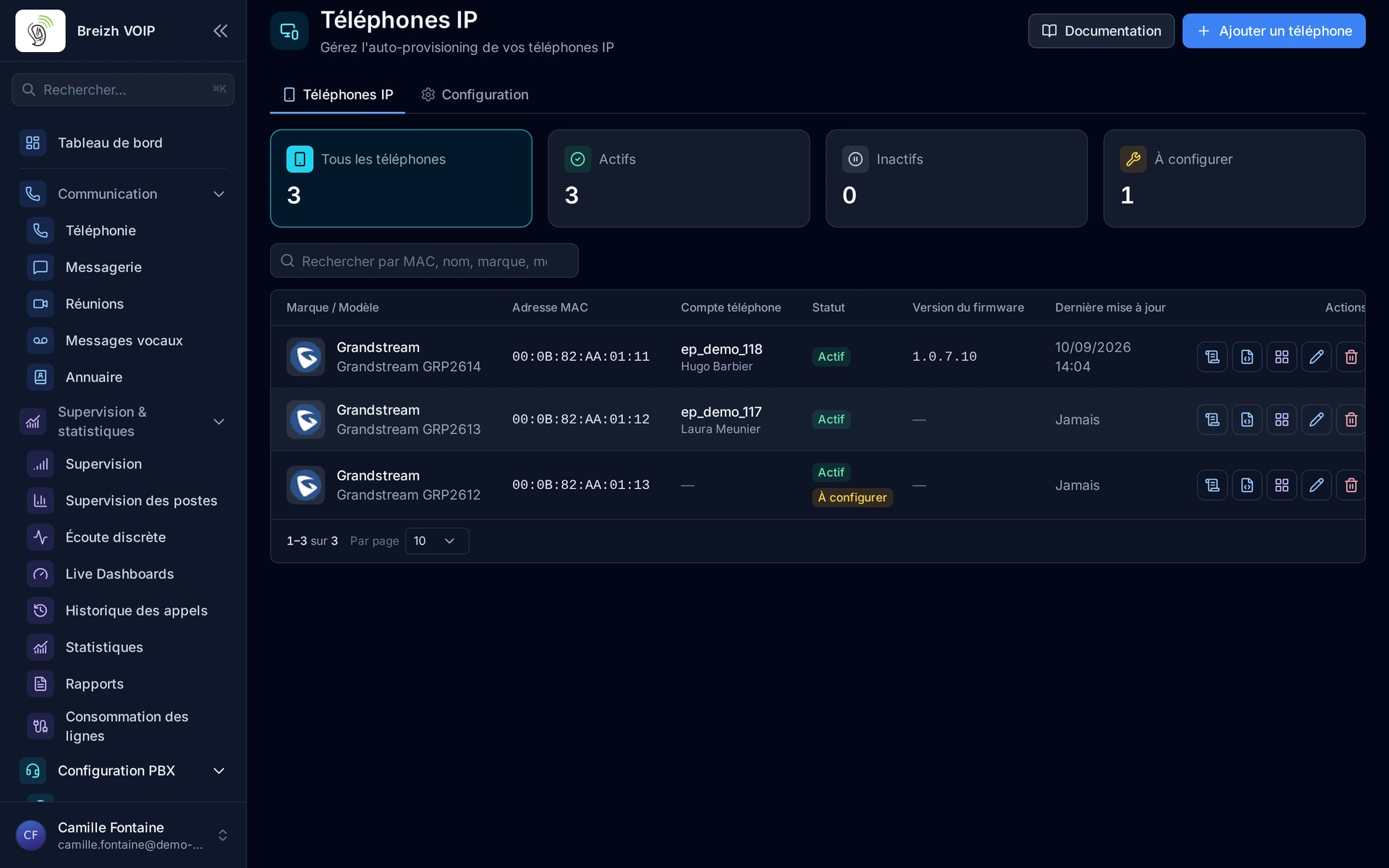The image size is (1389, 868).
Task: Open the keys grid icon for the GRP2612 row
Action: 1282,485
